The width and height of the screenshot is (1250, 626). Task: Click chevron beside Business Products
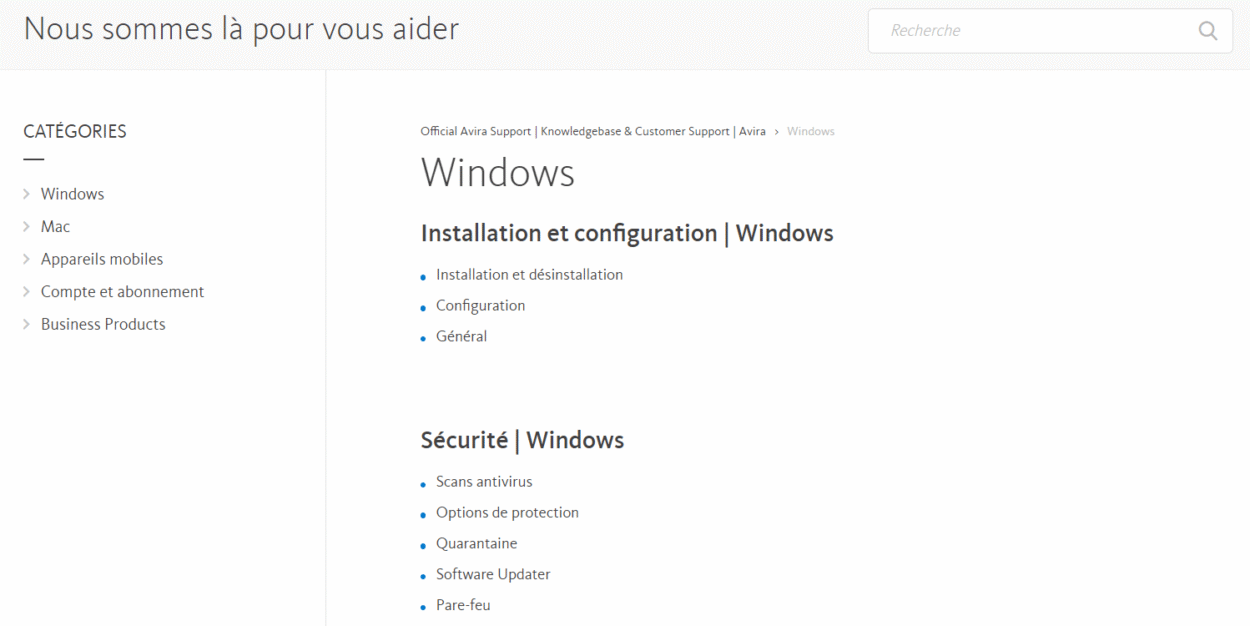click(27, 324)
